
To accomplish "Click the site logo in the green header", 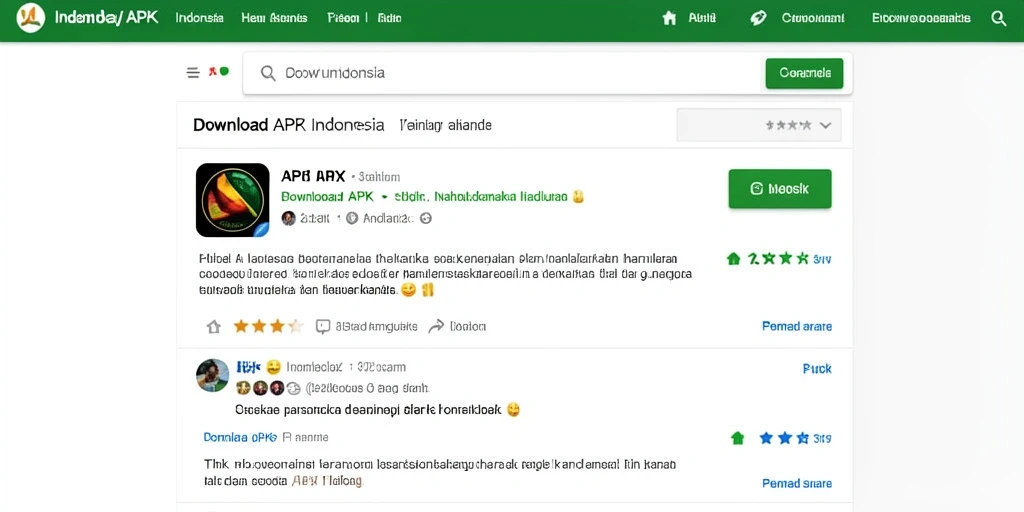I will coord(30,18).
